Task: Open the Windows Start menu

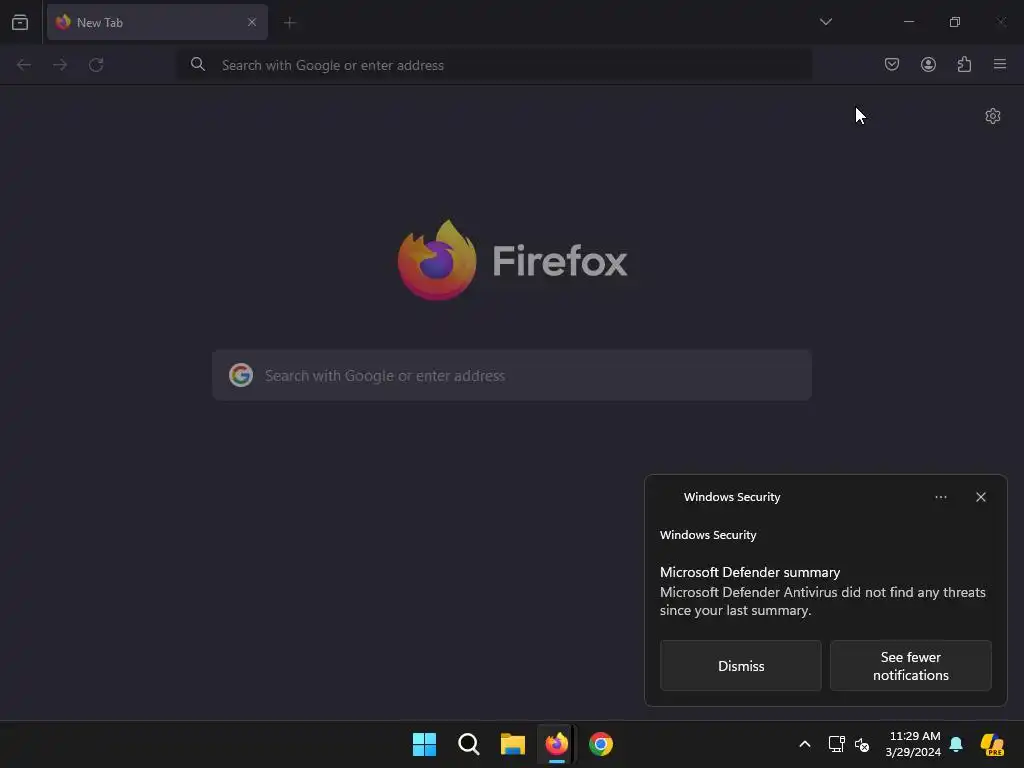Action: pyautogui.click(x=424, y=744)
